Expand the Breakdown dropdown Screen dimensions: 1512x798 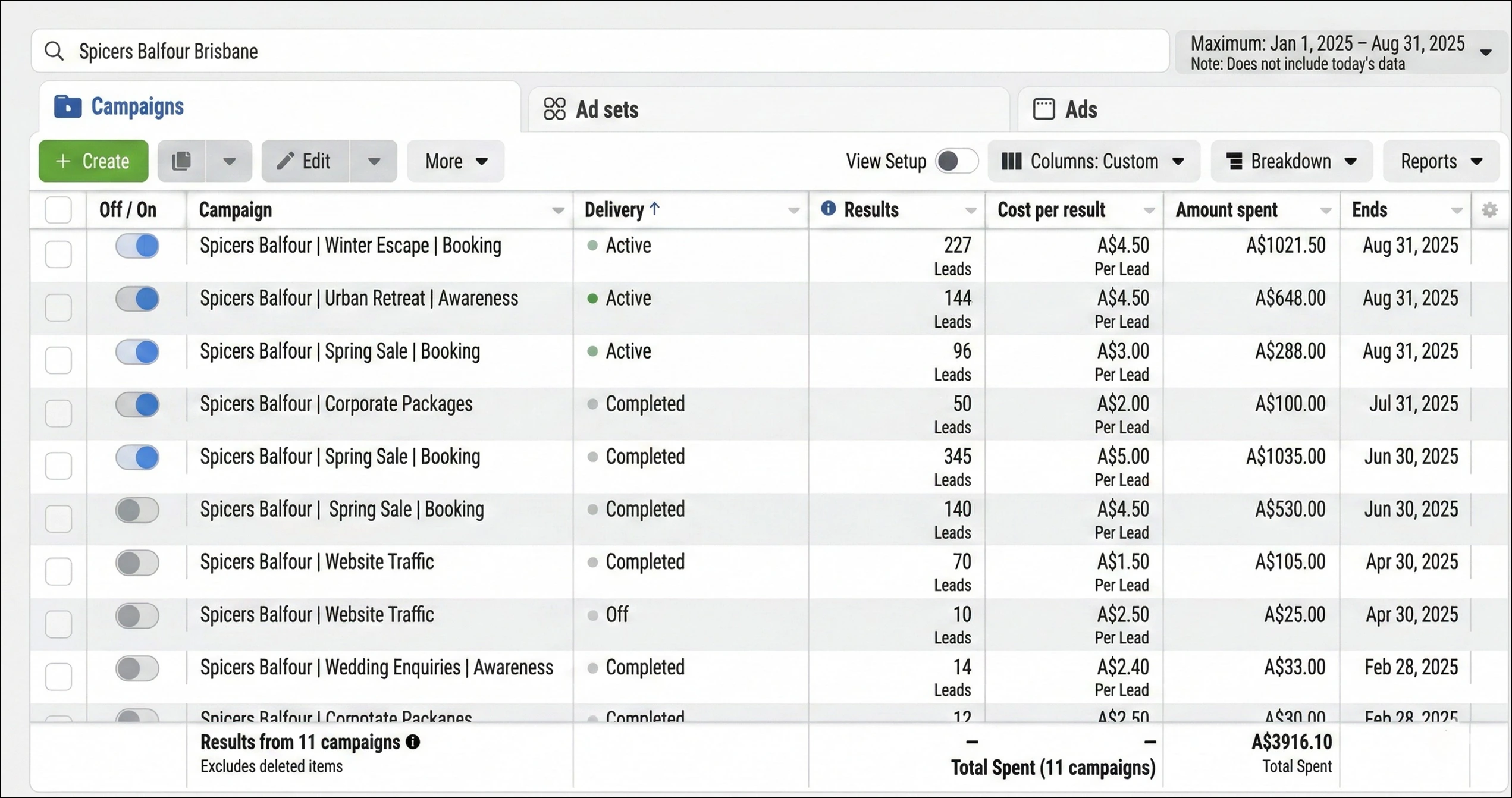(x=1291, y=161)
